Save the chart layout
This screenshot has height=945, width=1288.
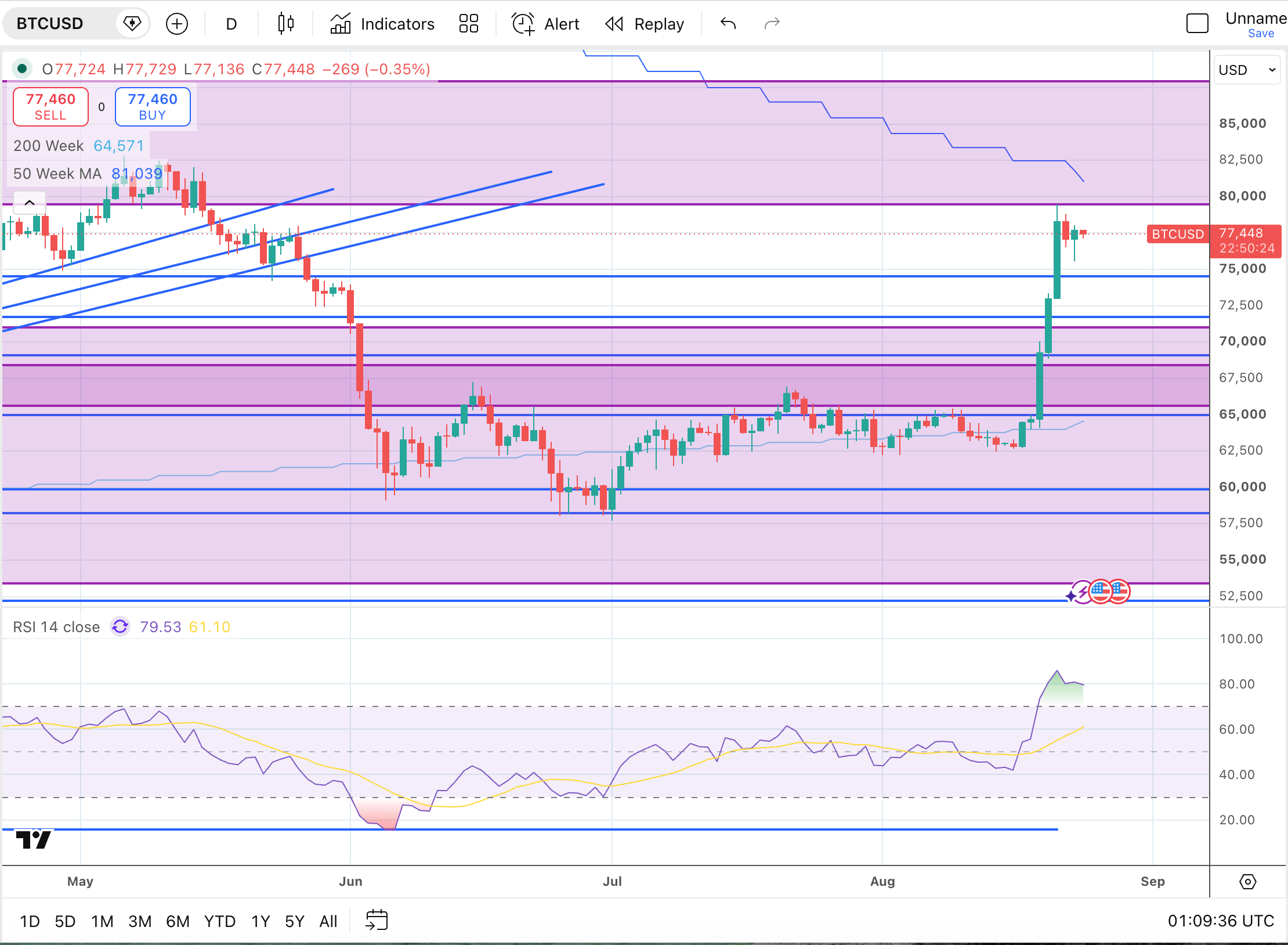point(1261,34)
